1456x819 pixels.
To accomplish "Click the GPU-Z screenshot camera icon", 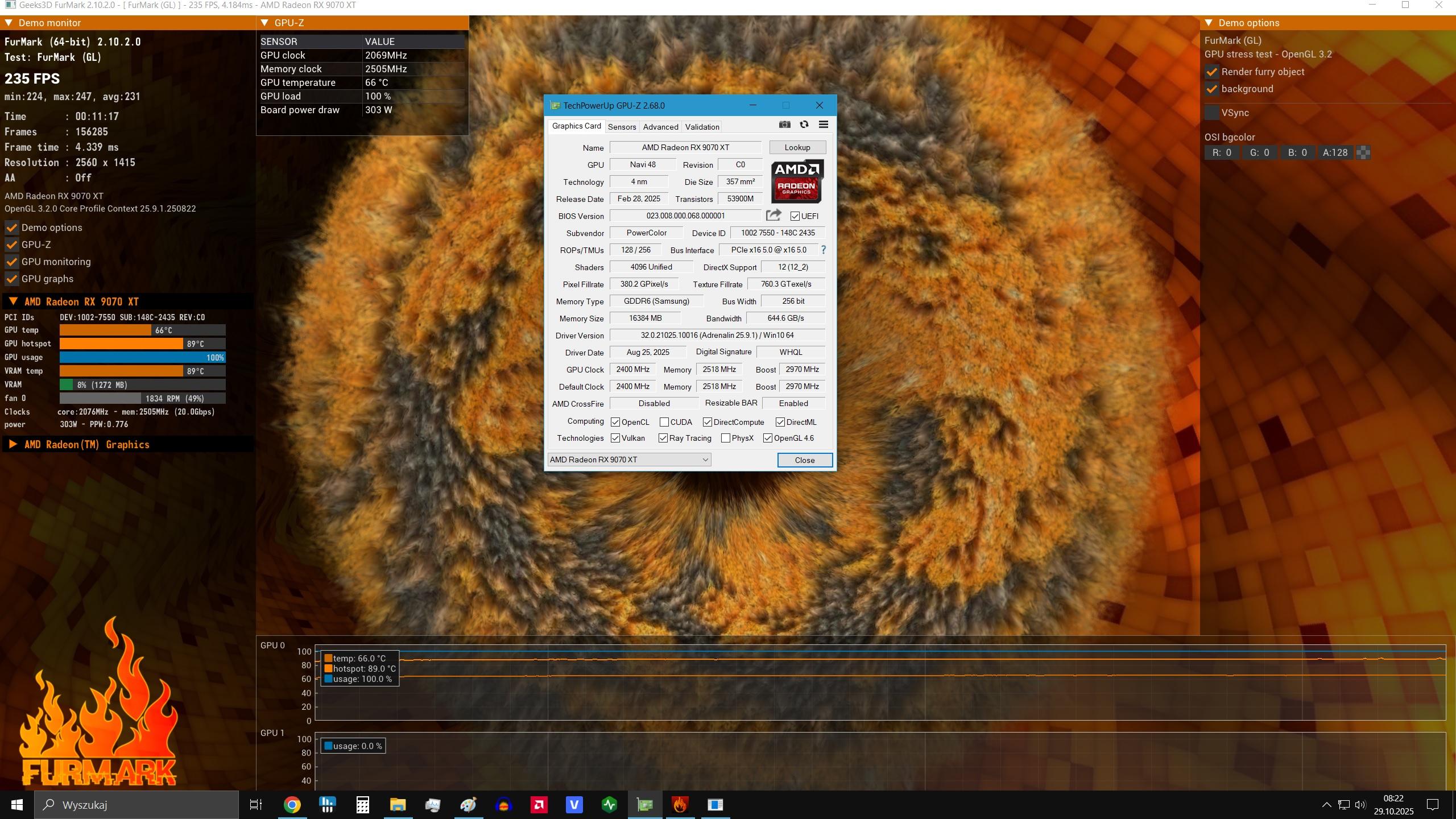I will click(x=784, y=125).
